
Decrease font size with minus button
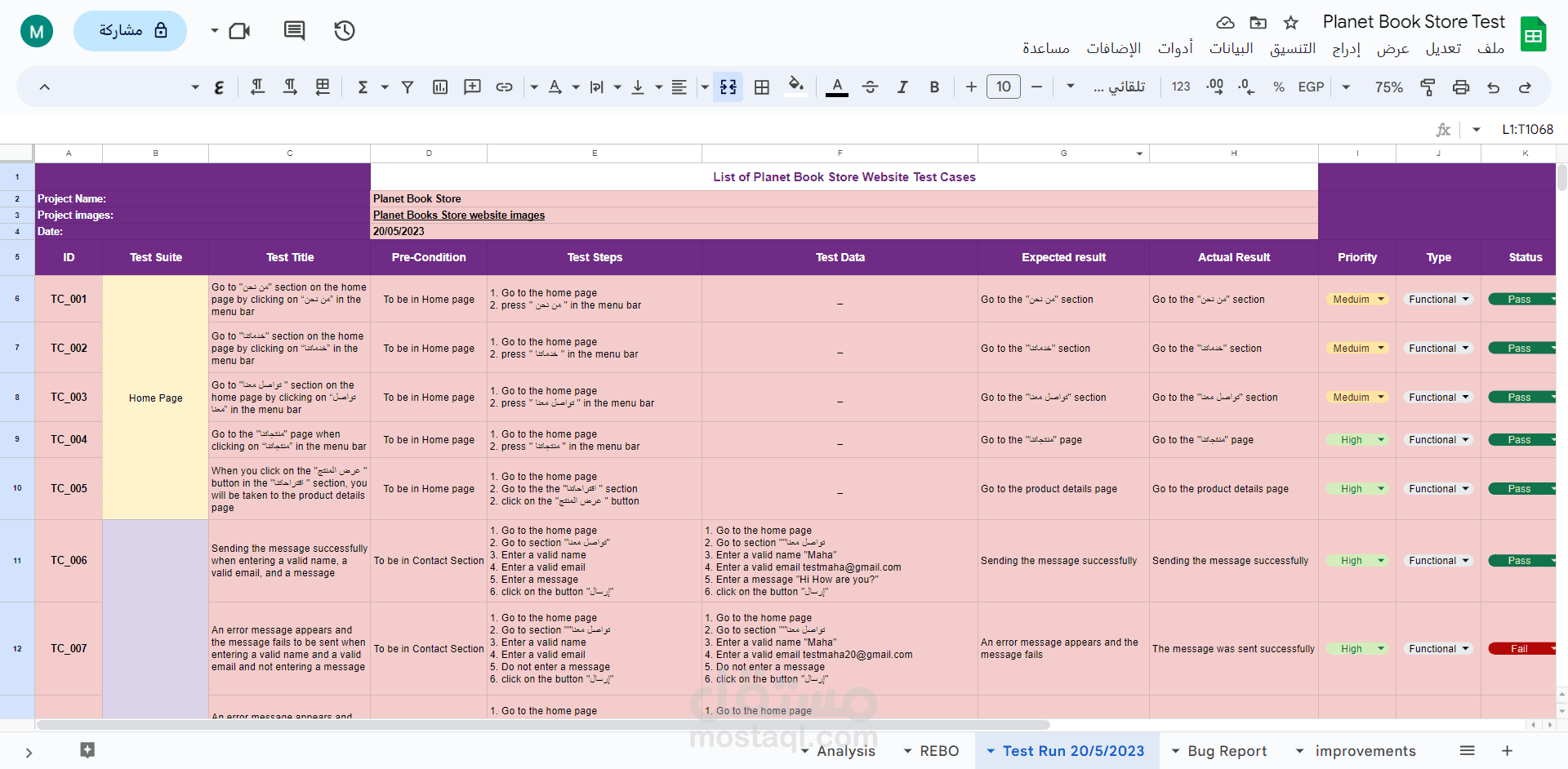coord(1036,87)
